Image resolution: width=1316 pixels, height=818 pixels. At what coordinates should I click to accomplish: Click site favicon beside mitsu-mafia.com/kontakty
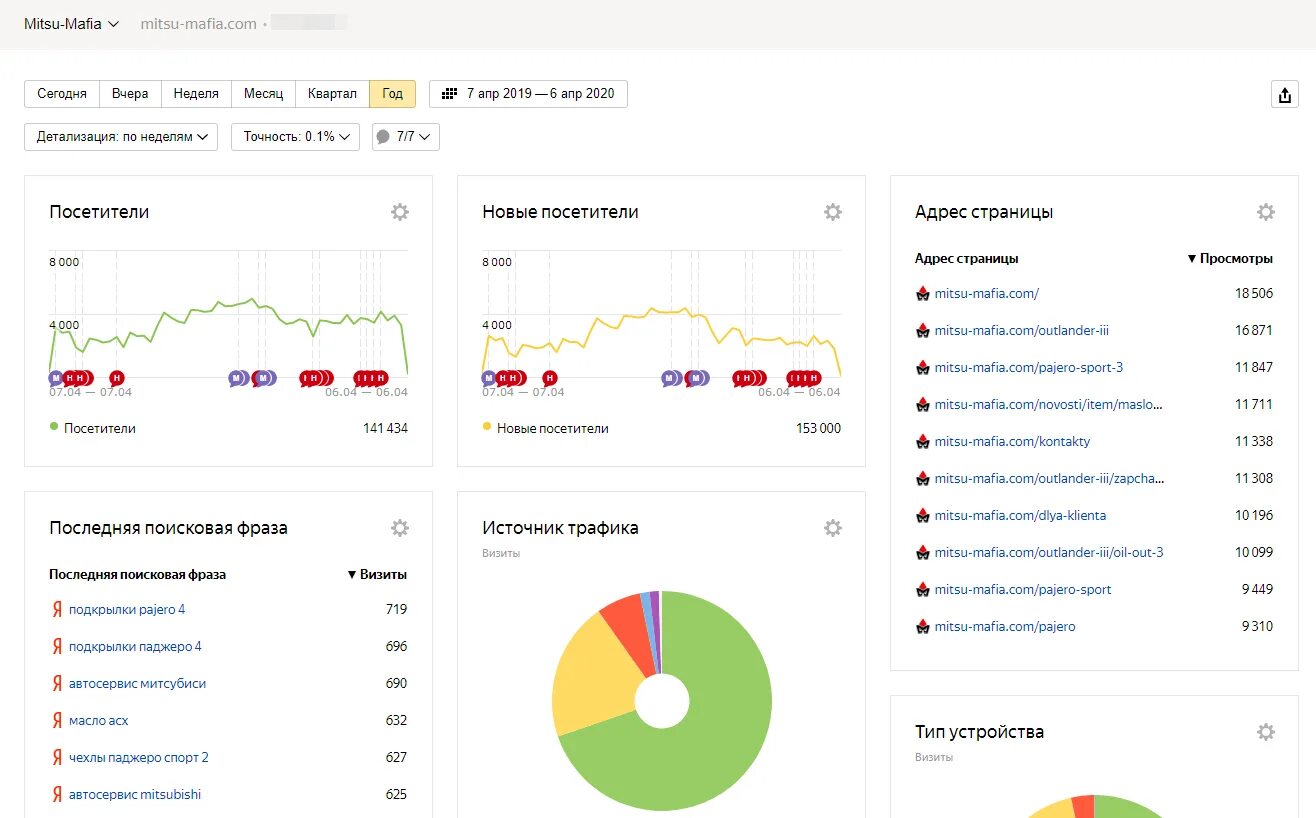[923, 441]
